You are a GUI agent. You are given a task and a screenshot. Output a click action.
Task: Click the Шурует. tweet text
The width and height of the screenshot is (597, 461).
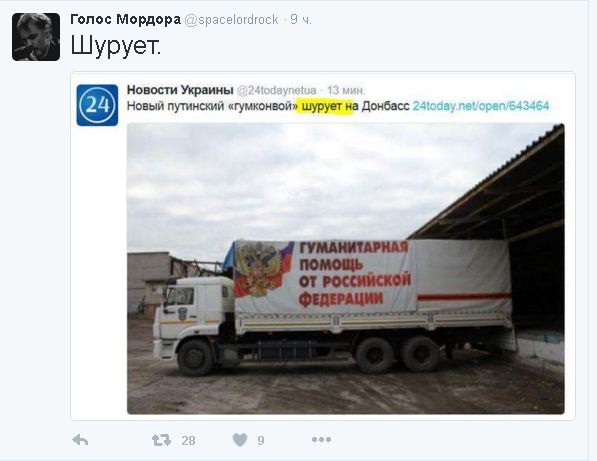(116, 46)
